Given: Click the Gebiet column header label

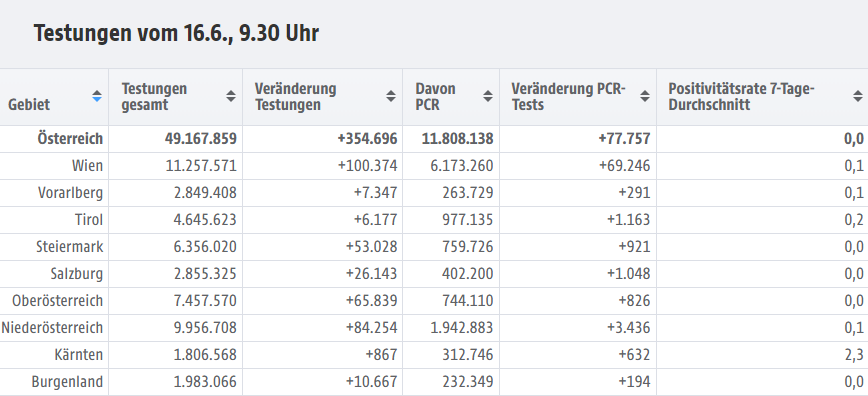Looking at the screenshot, I should coord(29,104).
